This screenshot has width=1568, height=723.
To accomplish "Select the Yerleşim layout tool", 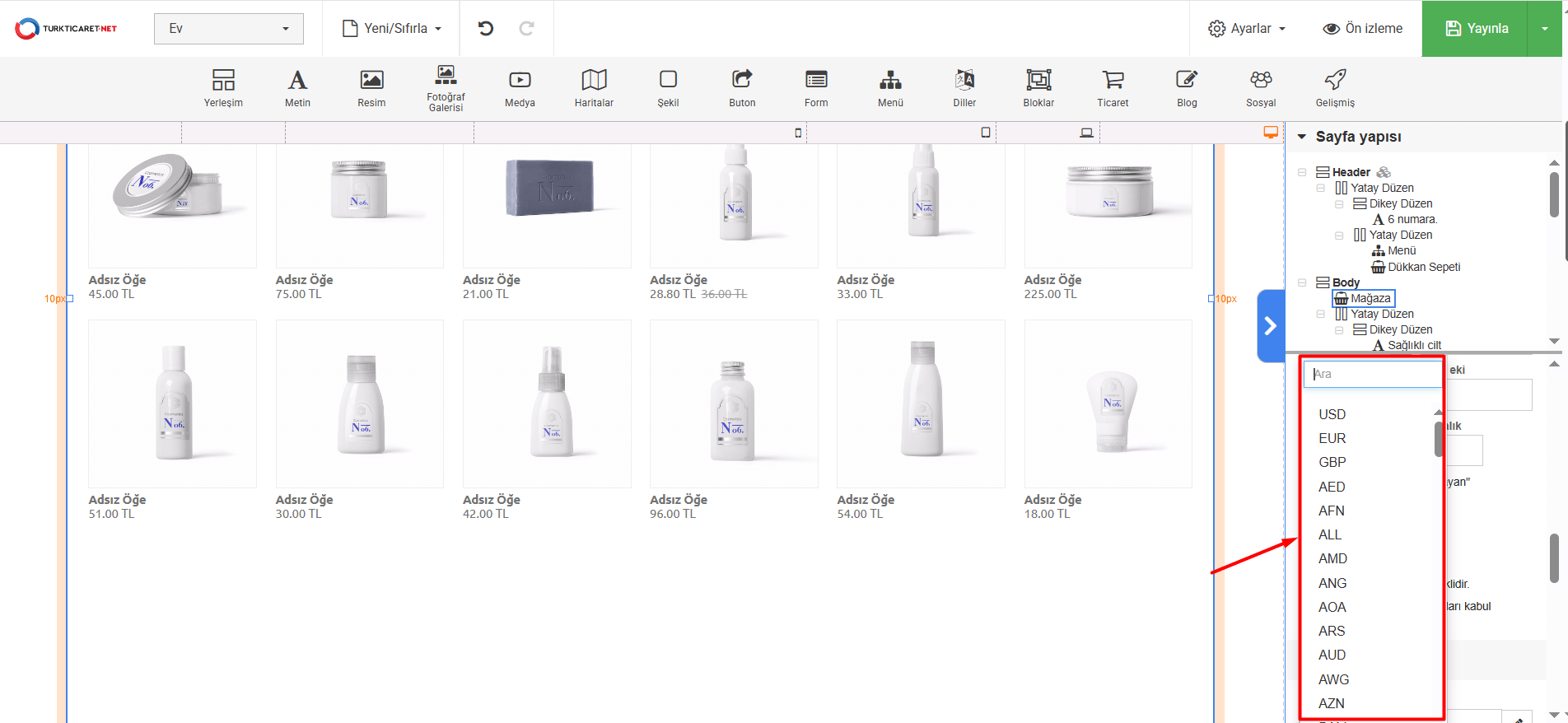I will 223,88.
